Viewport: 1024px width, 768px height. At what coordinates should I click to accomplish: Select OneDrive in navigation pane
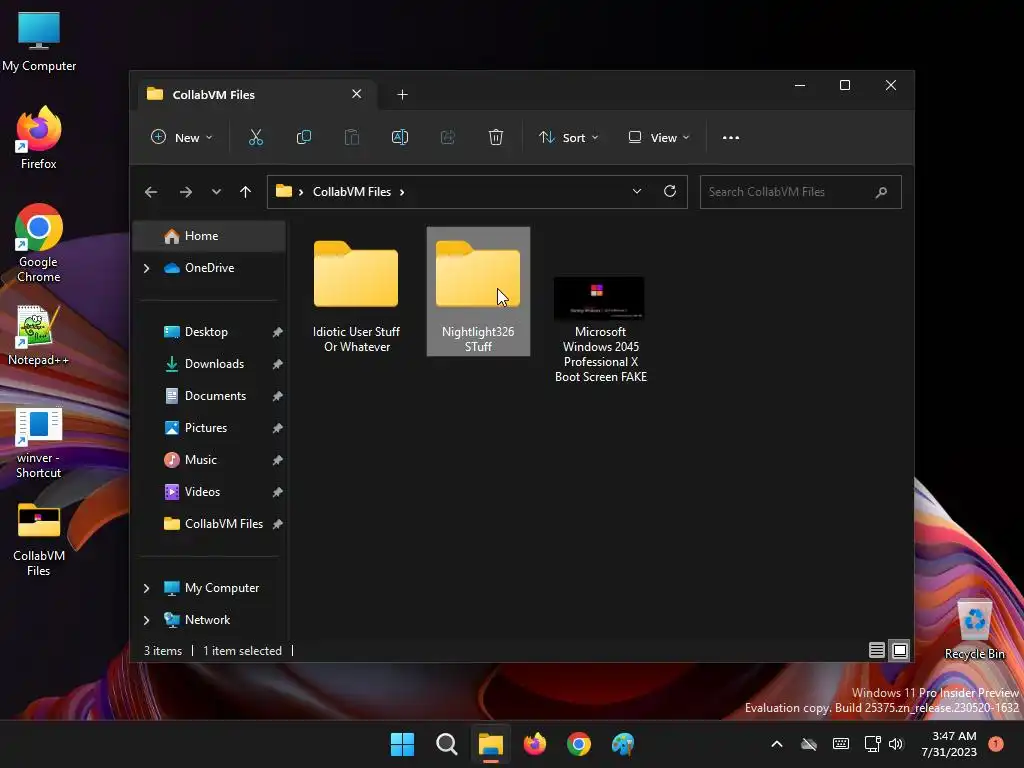(209, 268)
